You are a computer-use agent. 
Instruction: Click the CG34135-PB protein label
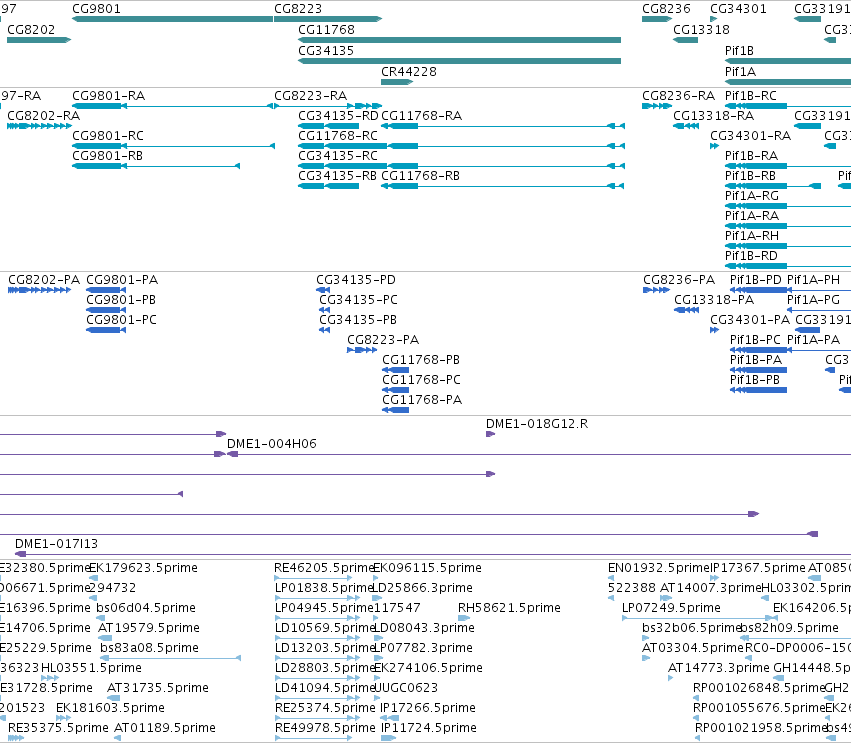click(358, 320)
